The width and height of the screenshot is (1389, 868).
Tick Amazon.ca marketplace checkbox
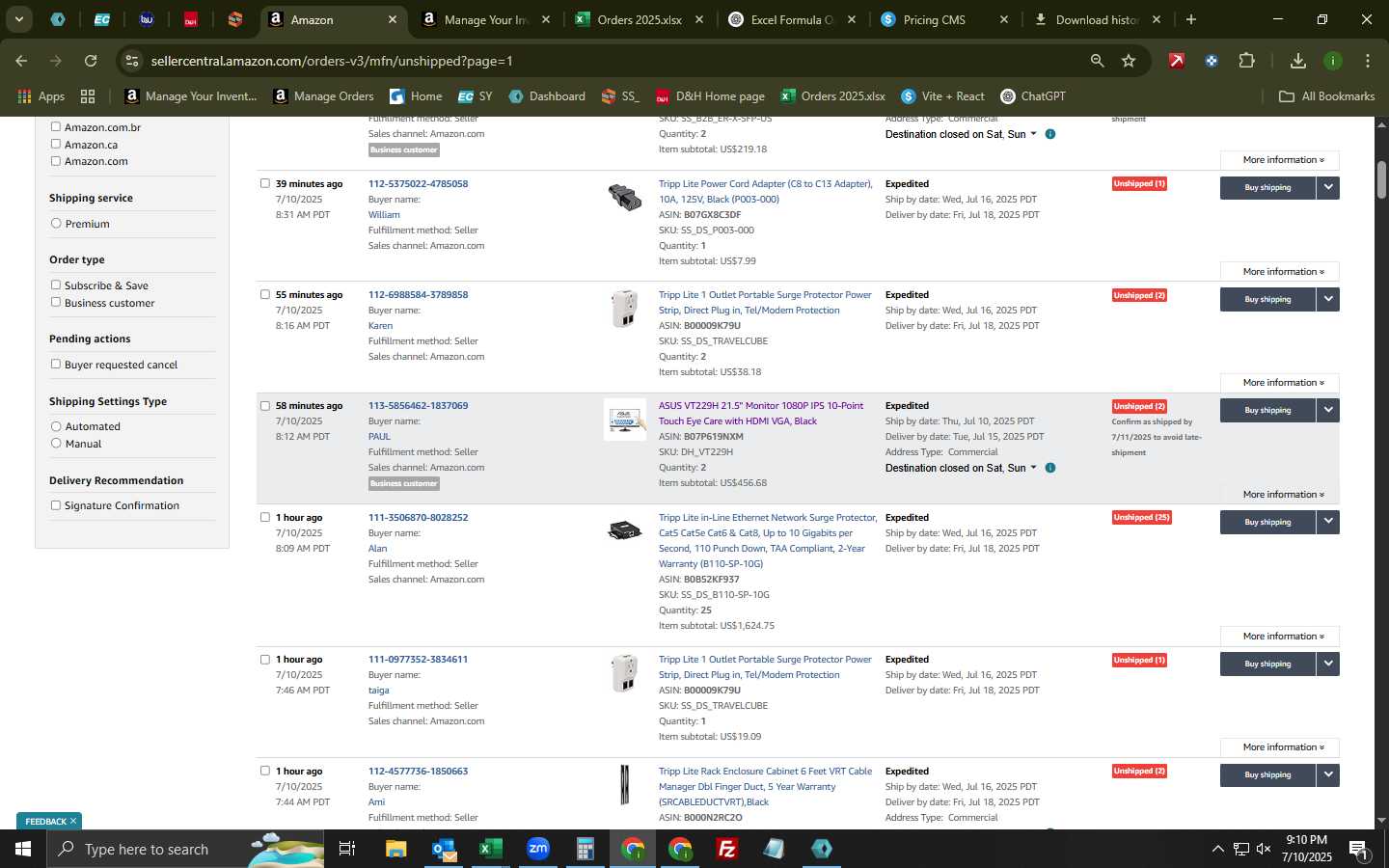[x=56, y=144]
